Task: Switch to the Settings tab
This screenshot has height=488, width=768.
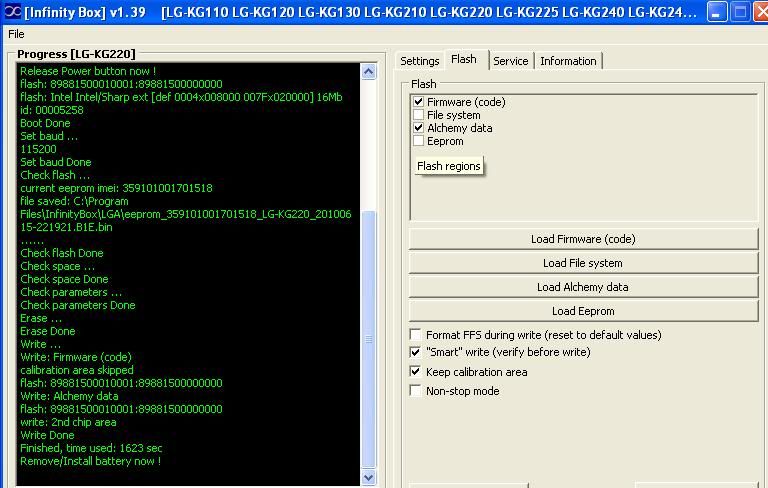Action: click(x=419, y=61)
